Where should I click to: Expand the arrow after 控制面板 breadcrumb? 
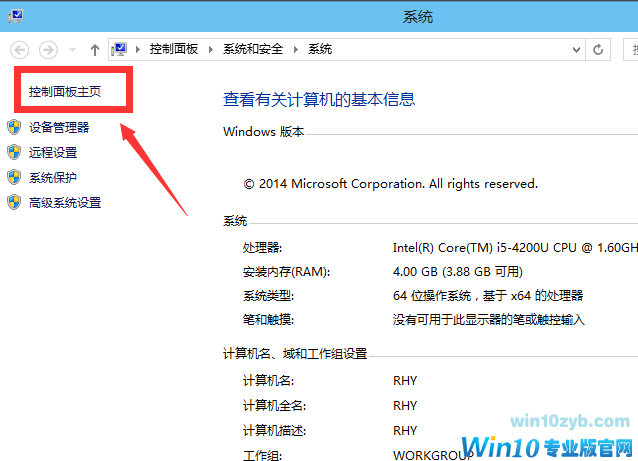pyautogui.click(x=211, y=50)
